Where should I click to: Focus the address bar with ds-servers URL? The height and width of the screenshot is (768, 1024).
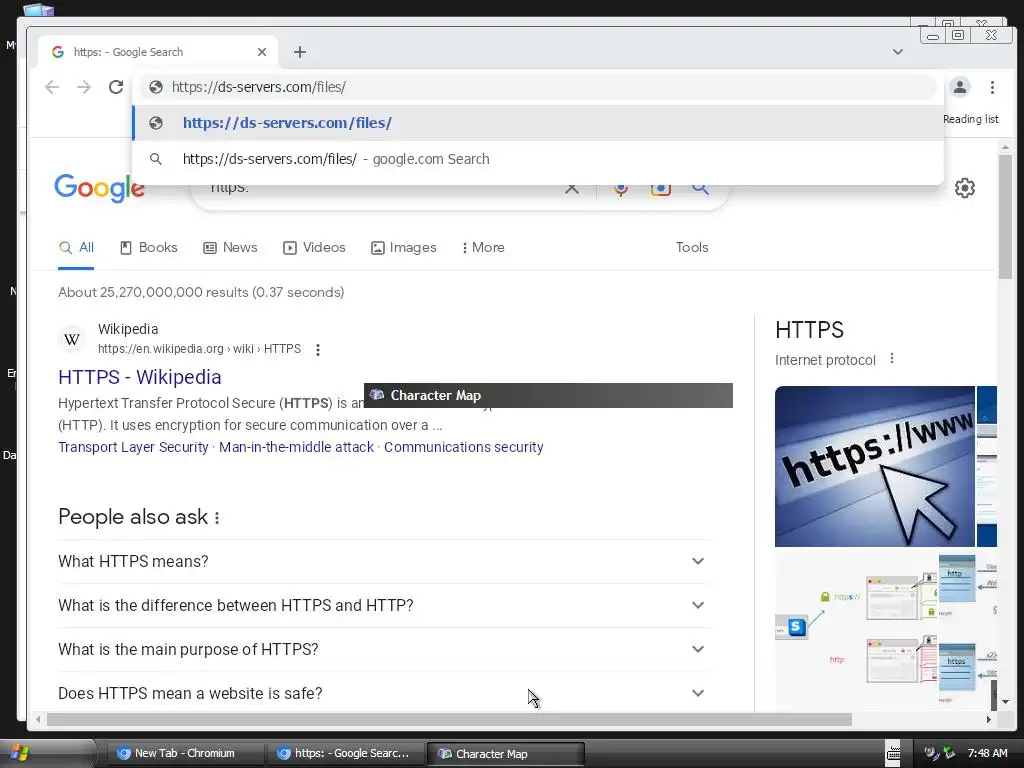536,87
